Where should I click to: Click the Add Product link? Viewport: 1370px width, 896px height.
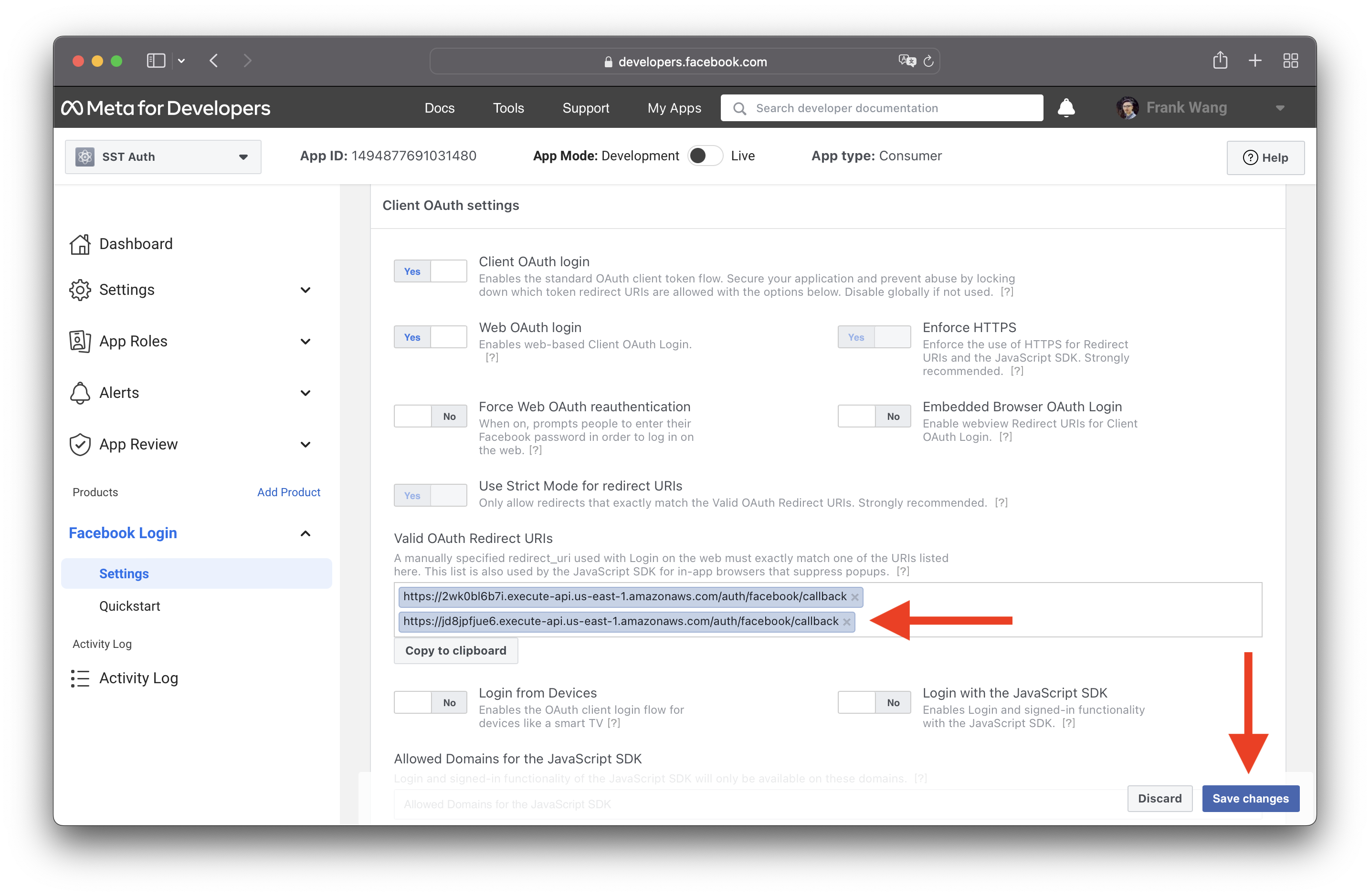289,492
